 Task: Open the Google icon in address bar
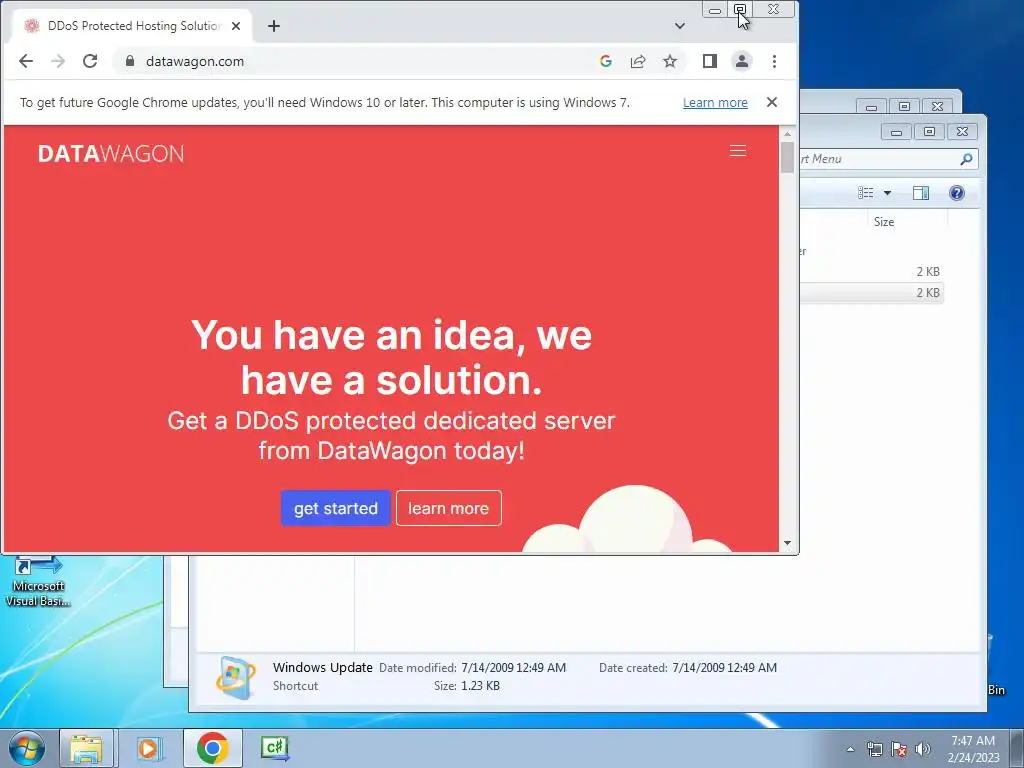[605, 61]
